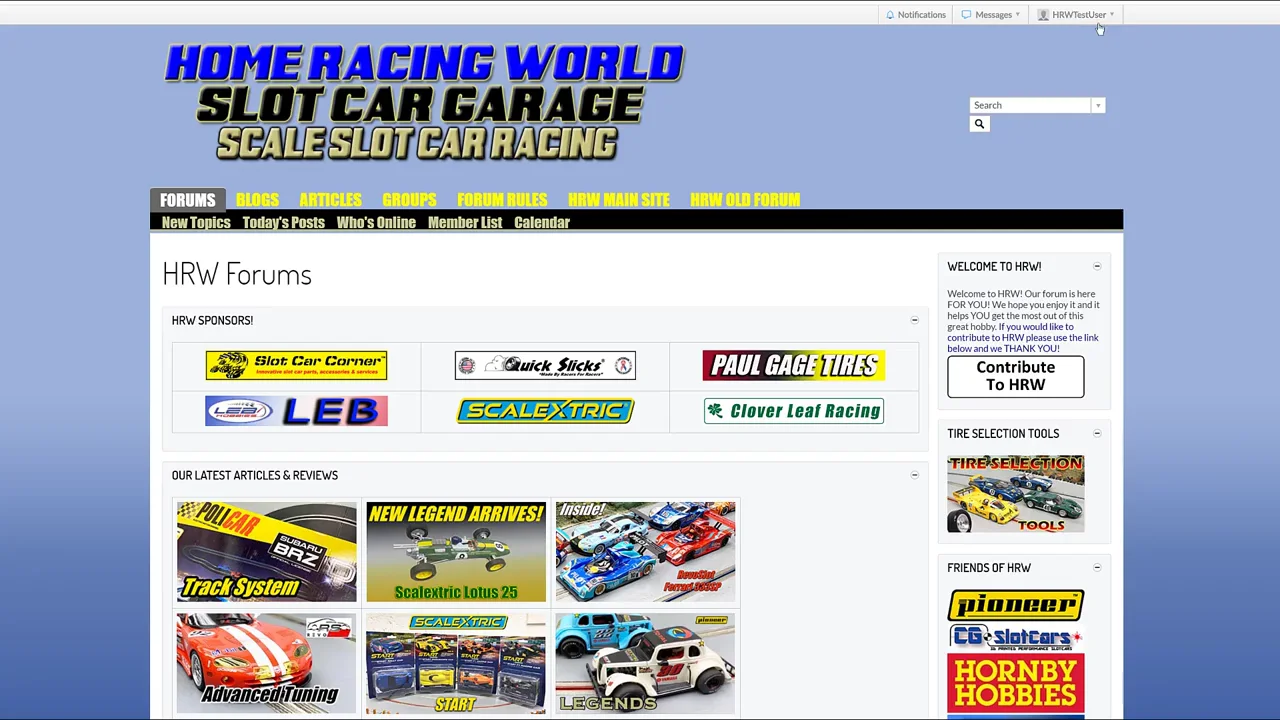Open the Paul Gage Tires sponsor banner
Screen dimensions: 1280x720
pos(794,365)
